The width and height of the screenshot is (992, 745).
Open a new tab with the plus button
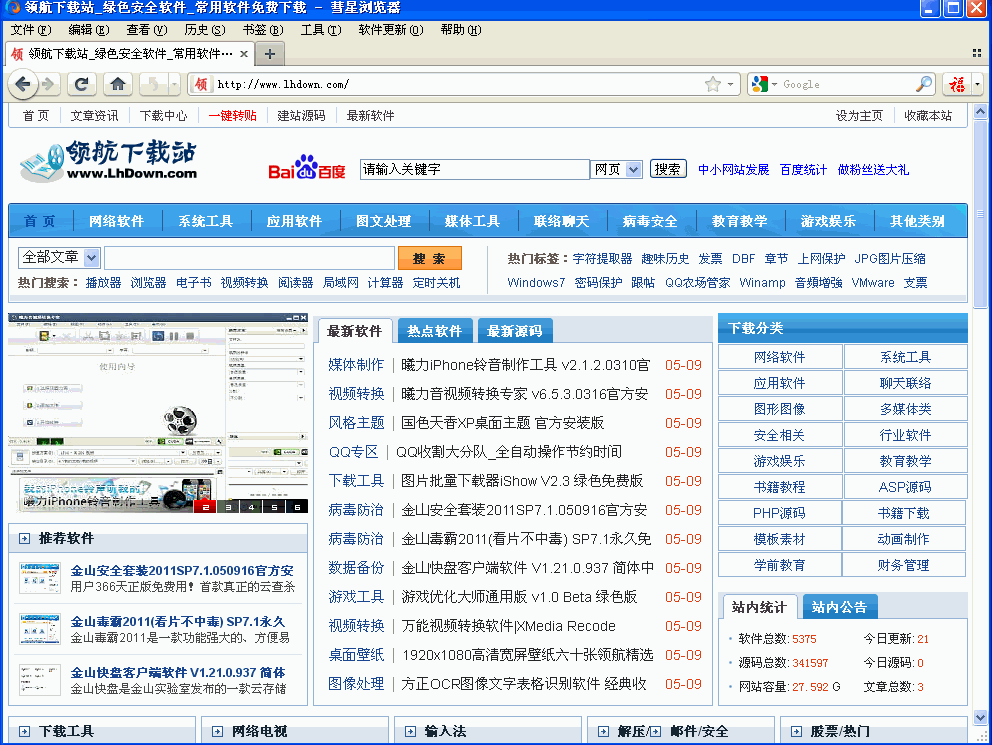pos(270,54)
